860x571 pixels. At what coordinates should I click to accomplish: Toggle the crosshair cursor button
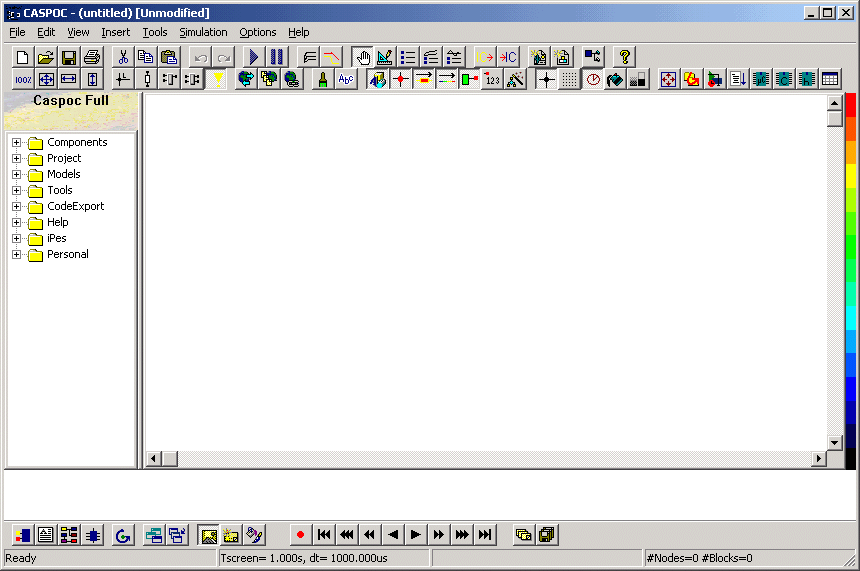[x=546, y=80]
